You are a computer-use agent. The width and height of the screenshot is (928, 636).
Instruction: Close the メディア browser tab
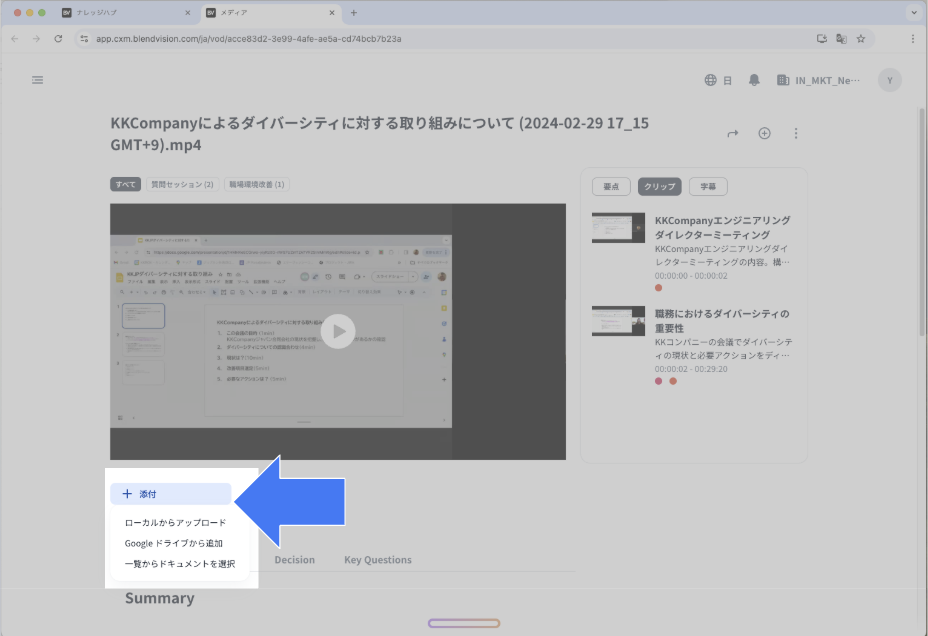click(331, 12)
